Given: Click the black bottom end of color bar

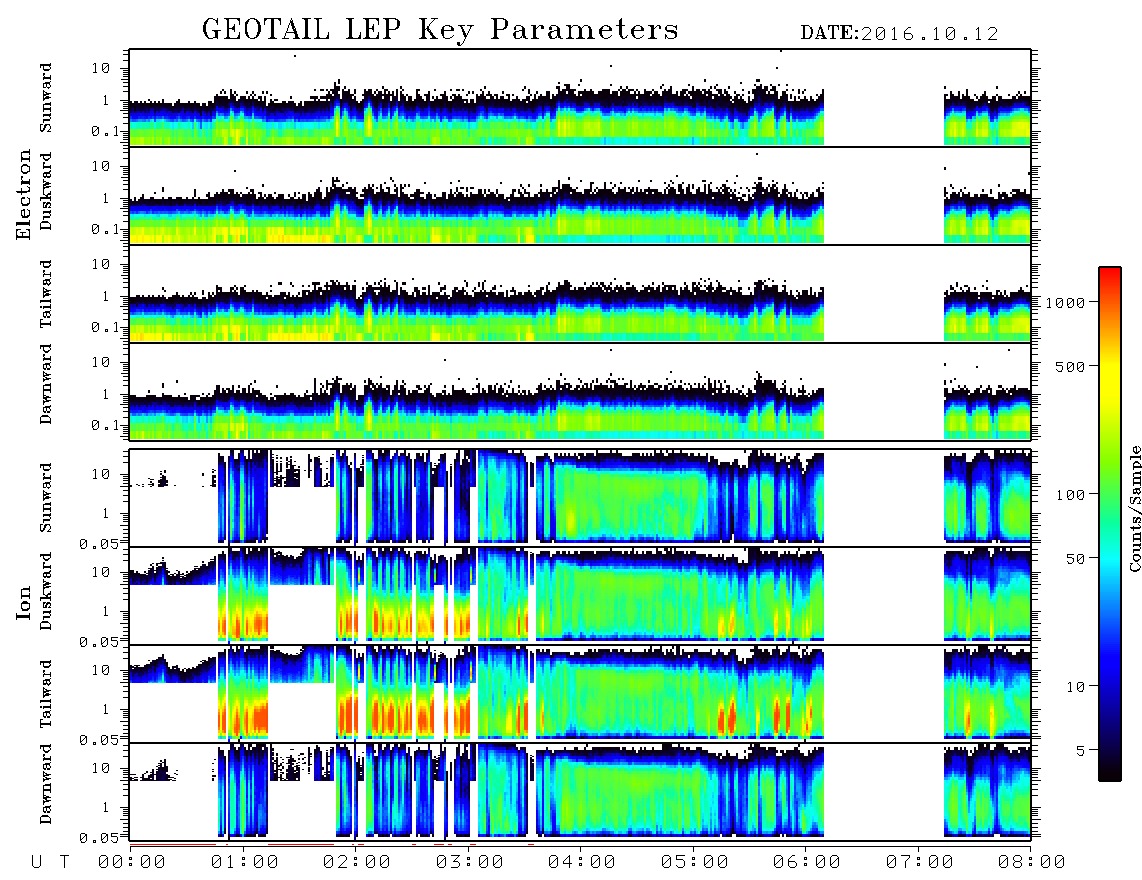Looking at the screenshot, I should tap(1110, 774).
